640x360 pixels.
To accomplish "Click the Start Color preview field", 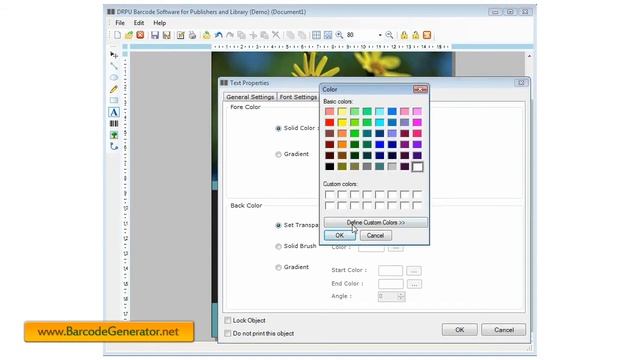I will pyautogui.click(x=391, y=271).
